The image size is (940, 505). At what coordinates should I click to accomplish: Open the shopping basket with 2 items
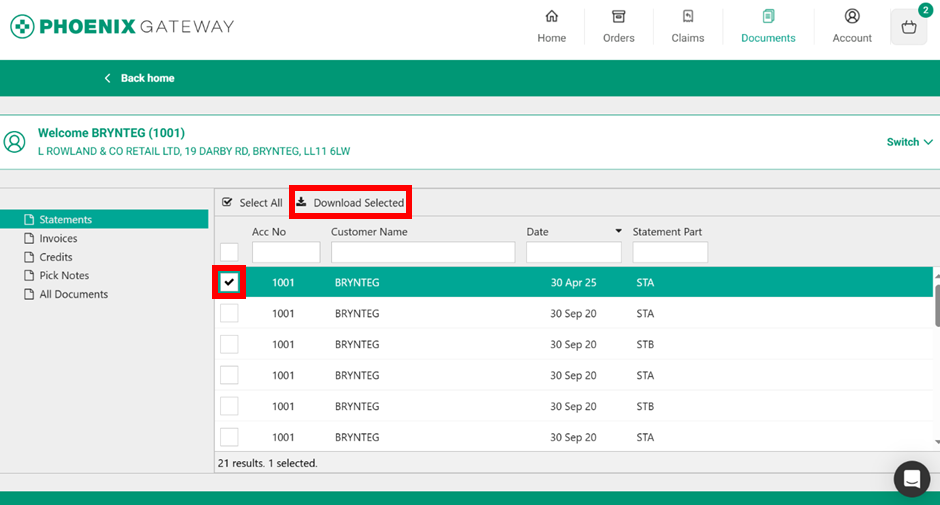[908, 27]
